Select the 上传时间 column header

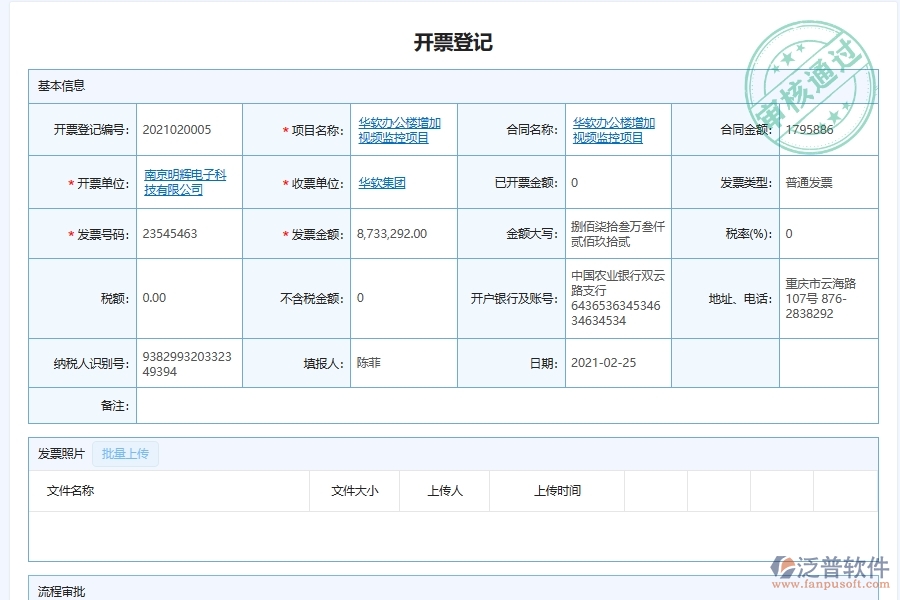tap(557, 491)
